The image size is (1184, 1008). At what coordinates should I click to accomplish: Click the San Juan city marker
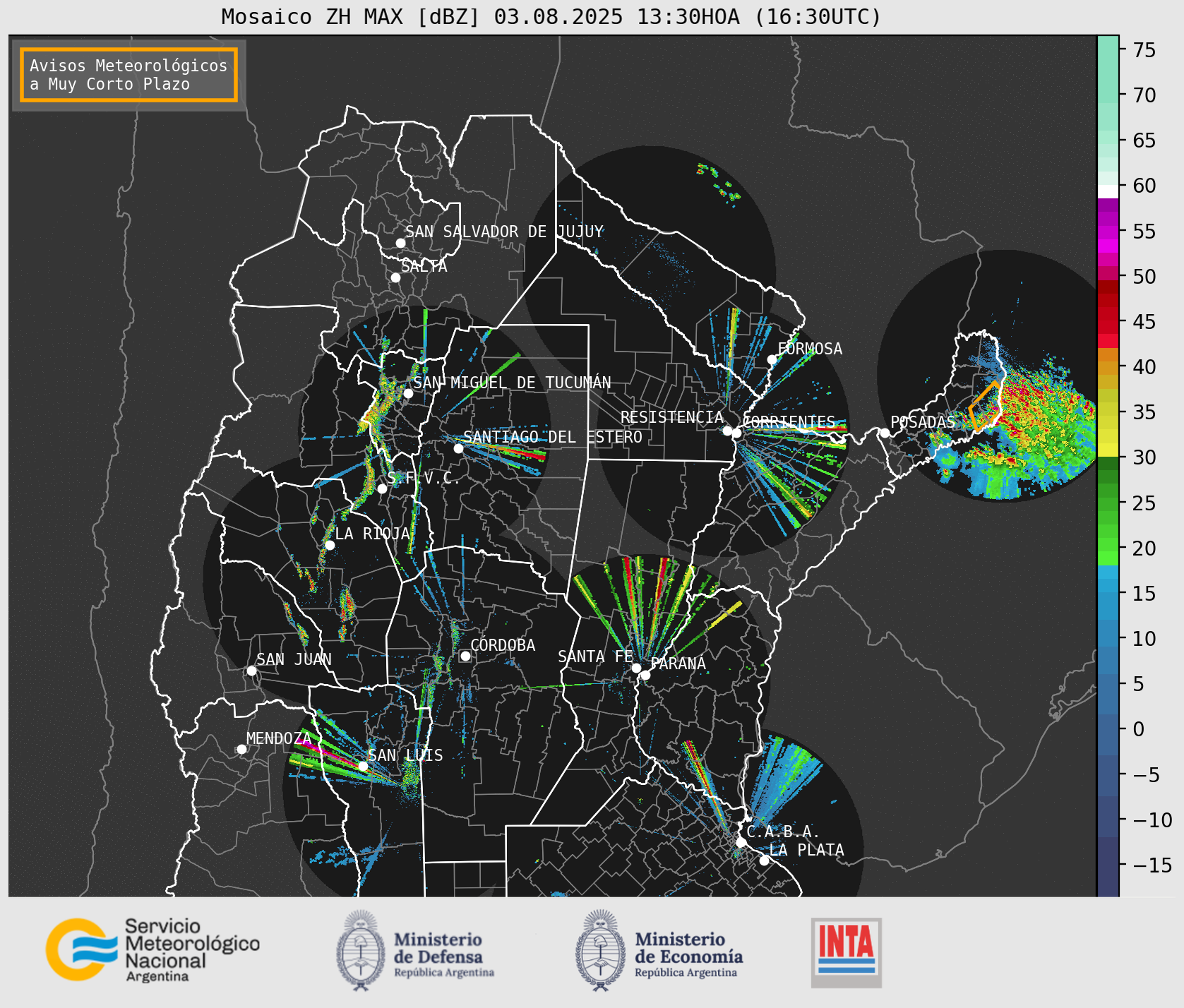[x=251, y=671]
